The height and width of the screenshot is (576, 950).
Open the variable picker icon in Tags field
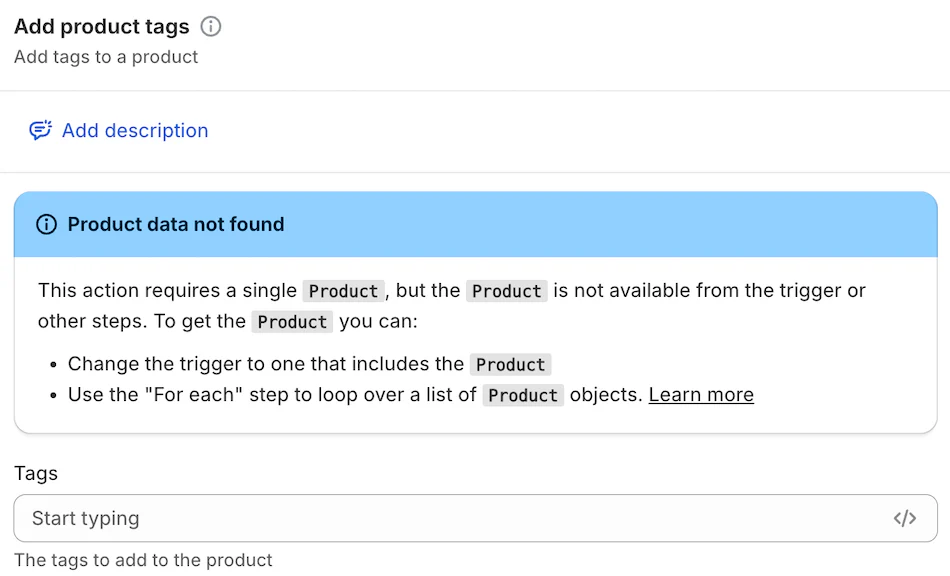click(x=904, y=518)
